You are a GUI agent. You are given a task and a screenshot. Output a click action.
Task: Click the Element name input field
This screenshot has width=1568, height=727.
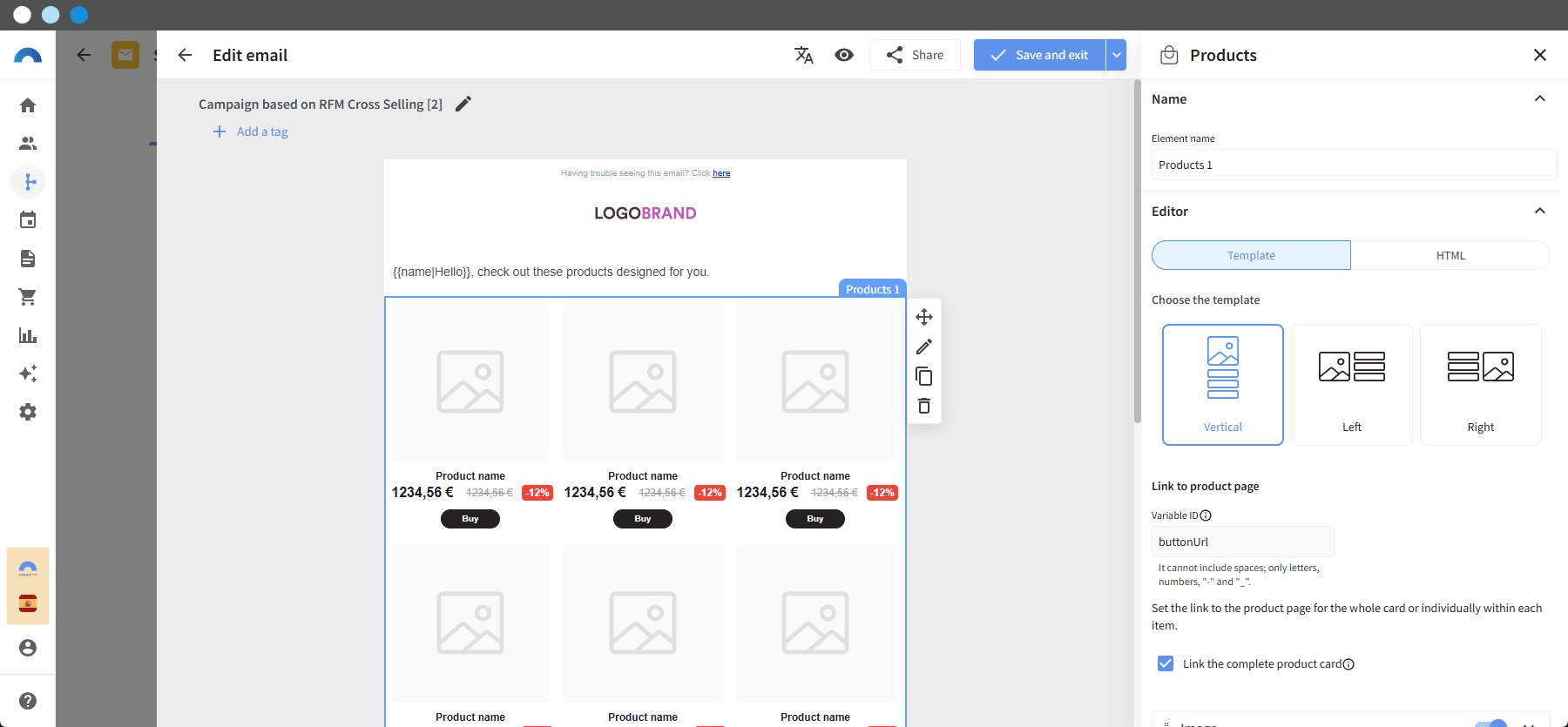click(x=1354, y=165)
